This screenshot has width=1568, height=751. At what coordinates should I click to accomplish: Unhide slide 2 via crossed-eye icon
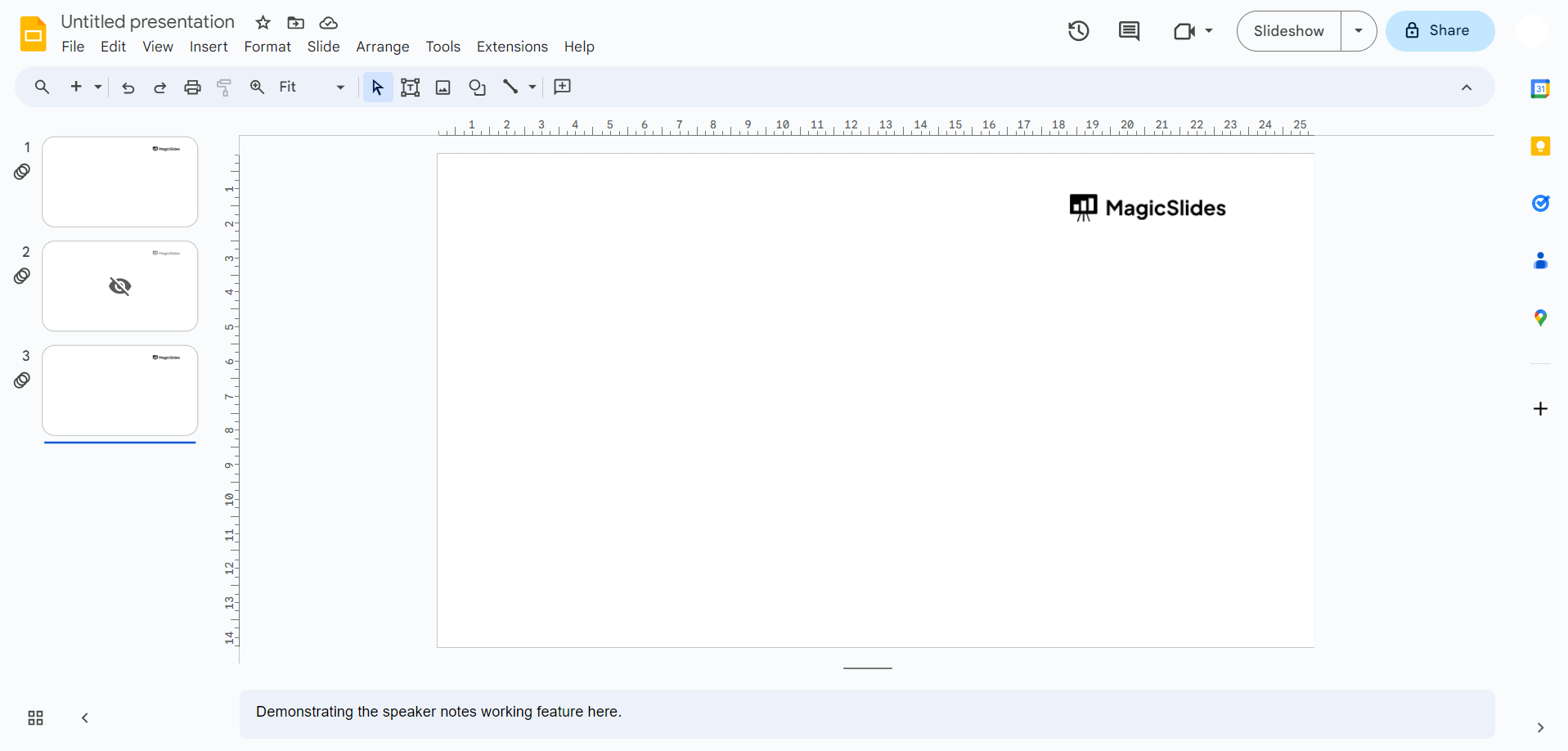tap(120, 286)
